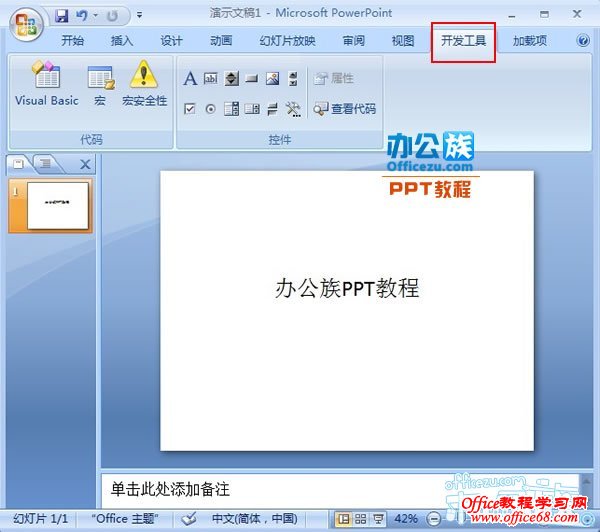The image size is (600, 532).
Task: Click the 幻灯片 1/1 status indicator
Action: tap(40, 519)
